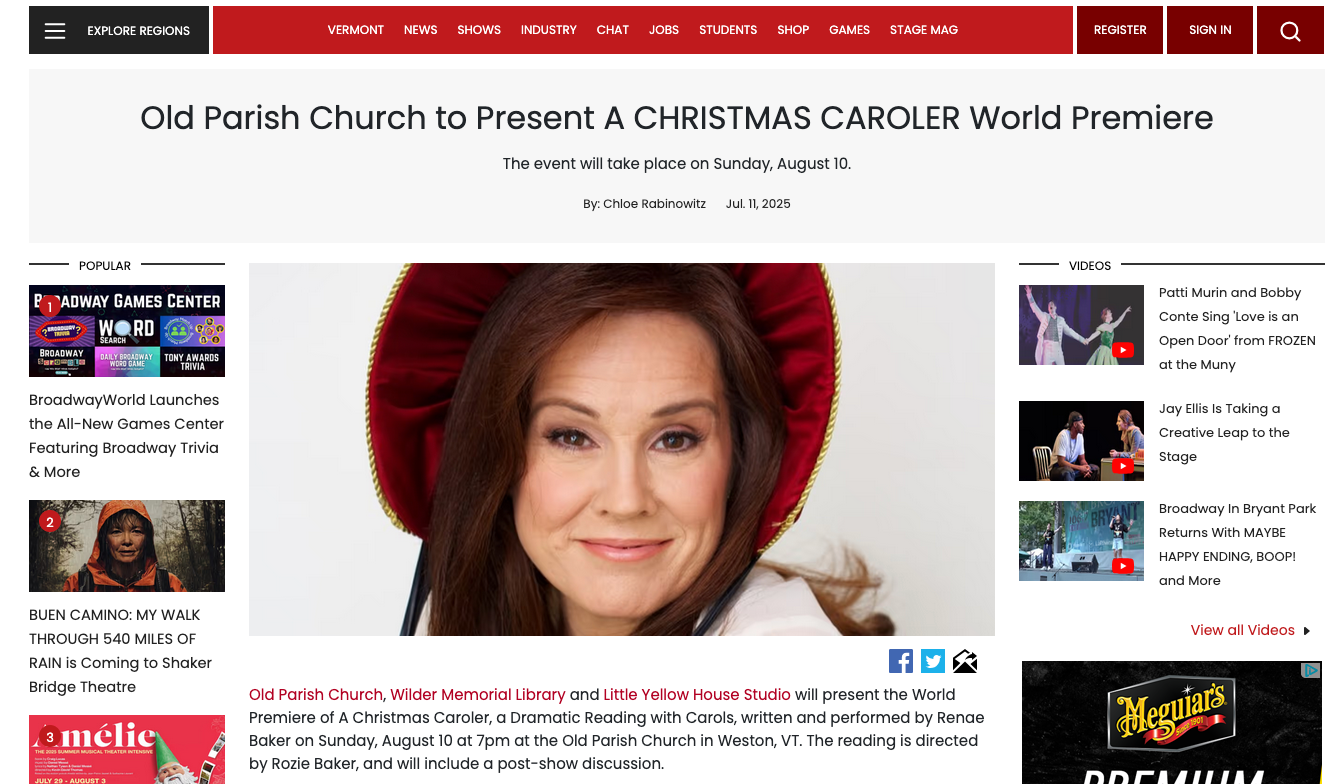1326x784 pixels.
Task: Email article using envelope icon
Action: [x=965, y=661]
